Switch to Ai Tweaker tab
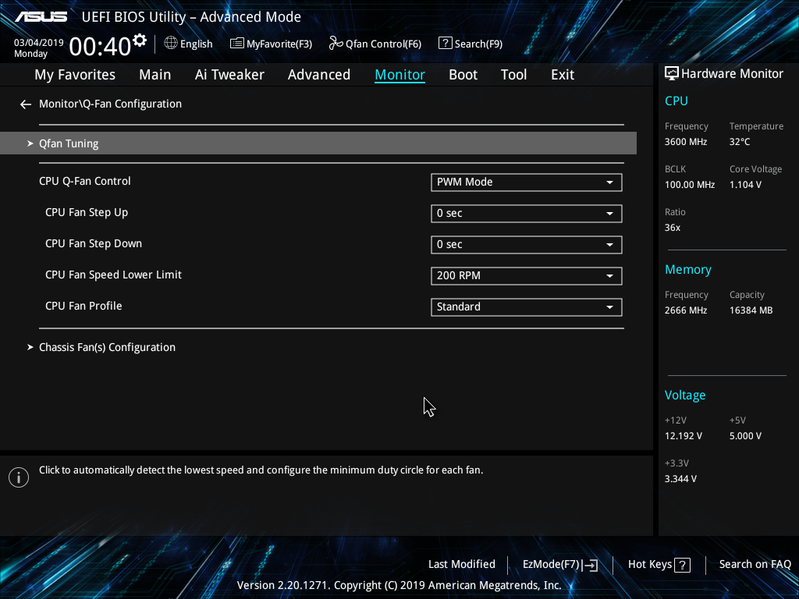This screenshot has width=799, height=599. (229, 75)
